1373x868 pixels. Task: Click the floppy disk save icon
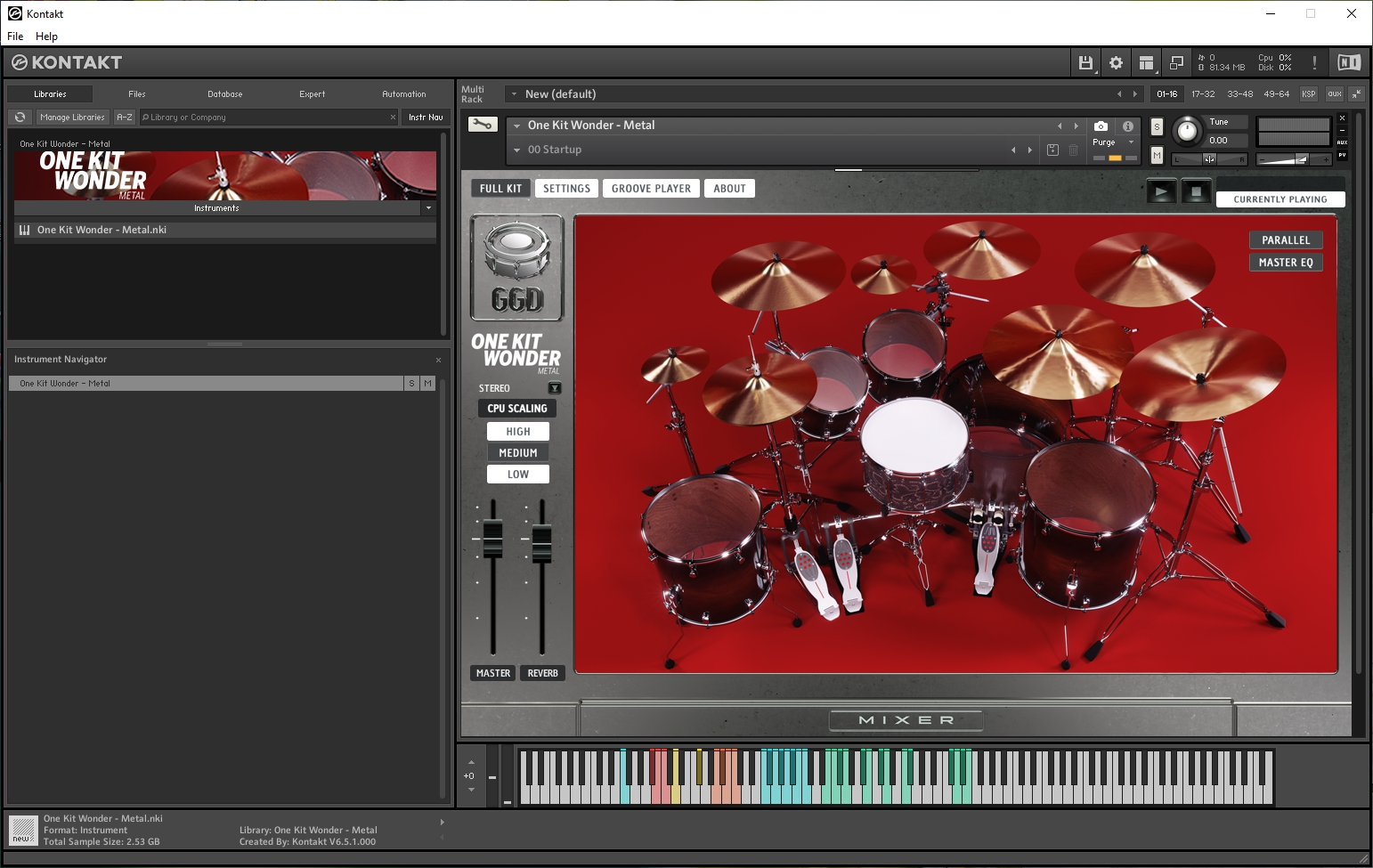(1085, 63)
